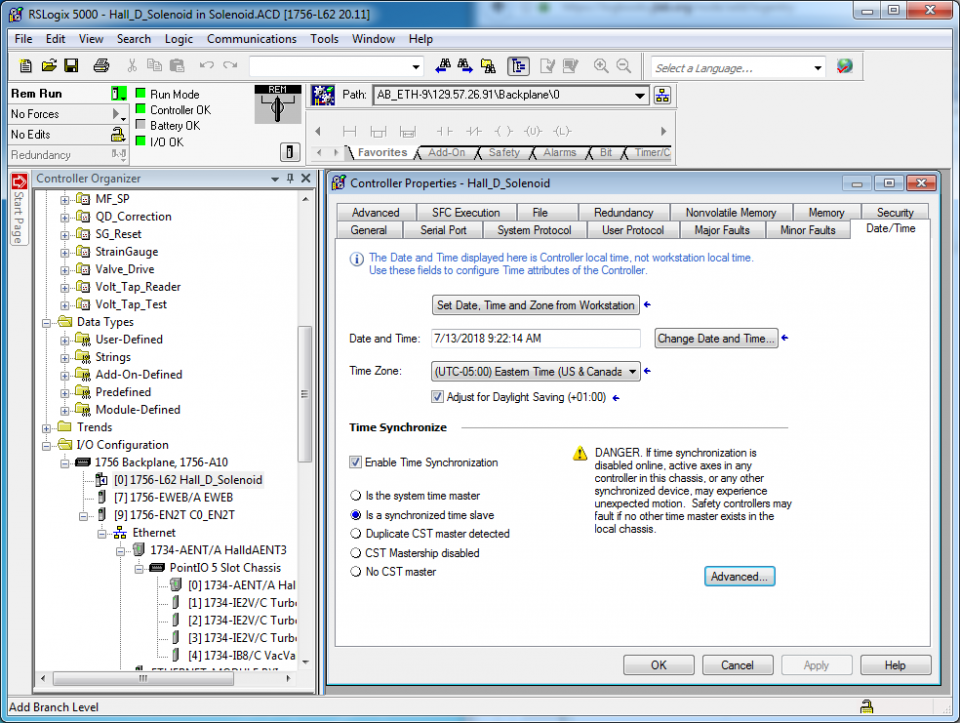
Task: Click the Help button in dialog
Action: [895, 665]
